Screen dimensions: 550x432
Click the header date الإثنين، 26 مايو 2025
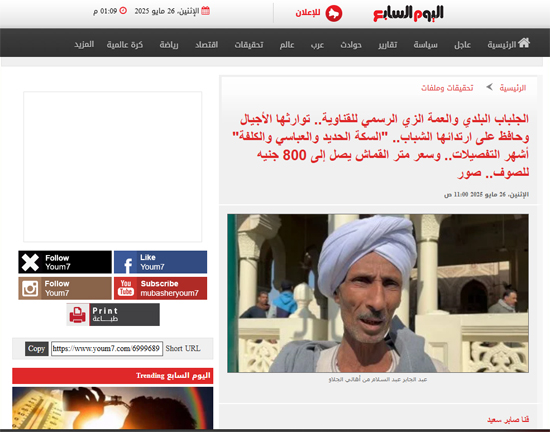[167, 11]
